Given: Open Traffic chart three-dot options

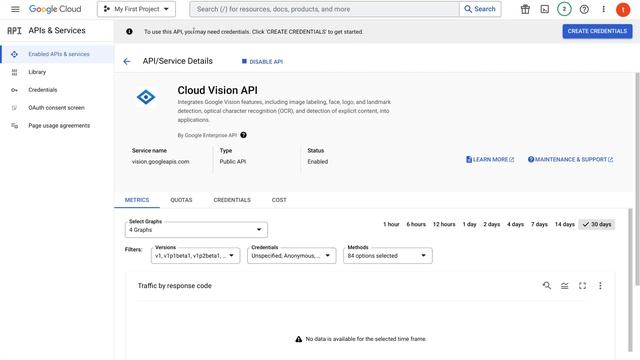Looking at the screenshot, I should point(600,286).
